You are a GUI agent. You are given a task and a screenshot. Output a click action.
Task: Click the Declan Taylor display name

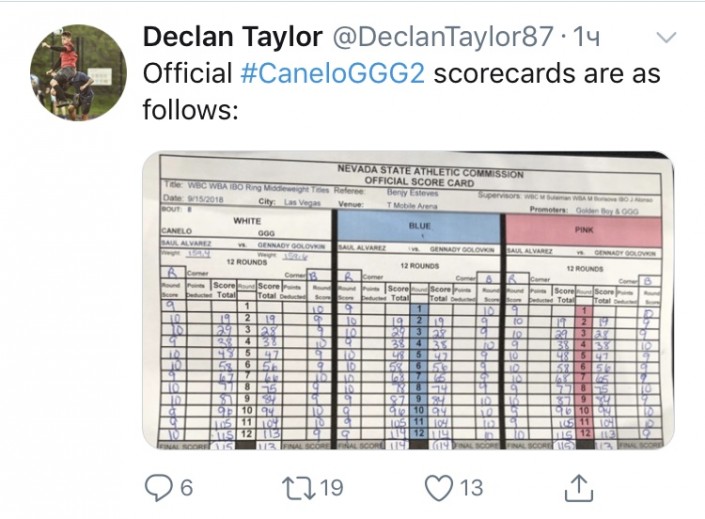[x=232, y=38]
